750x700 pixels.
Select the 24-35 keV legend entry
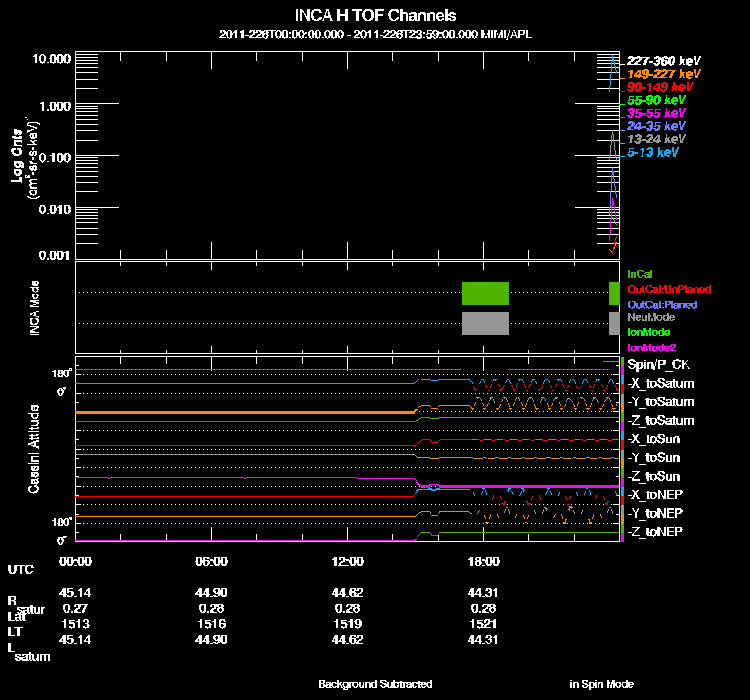point(656,126)
